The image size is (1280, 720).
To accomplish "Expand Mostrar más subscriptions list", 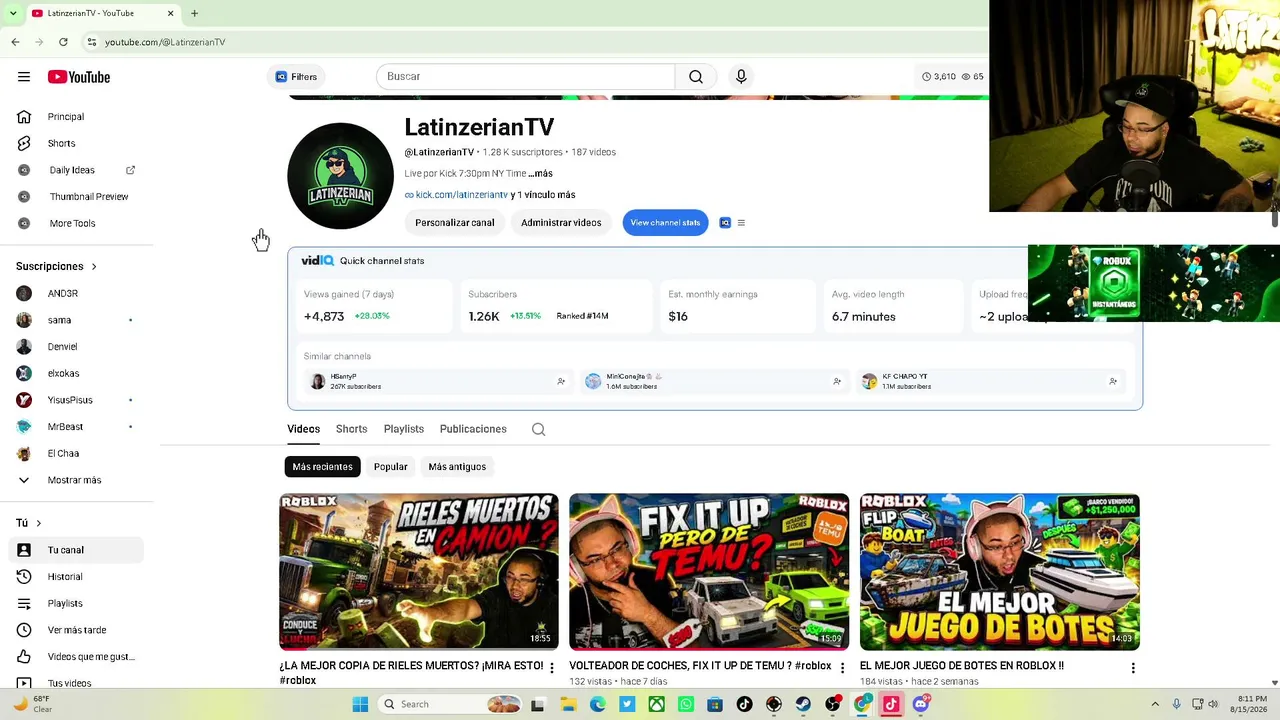I will [x=76, y=480].
